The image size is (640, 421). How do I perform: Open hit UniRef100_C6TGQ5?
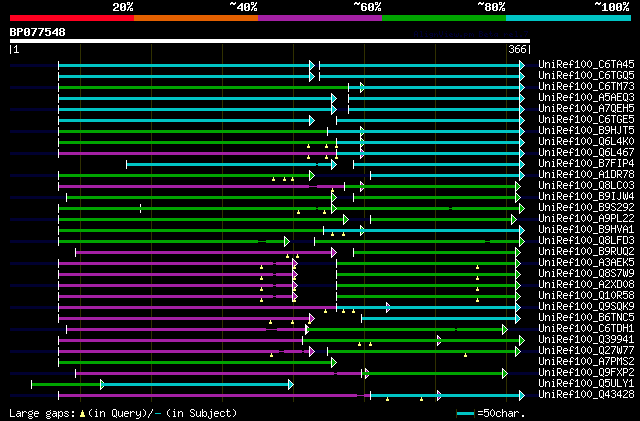tap(586, 76)
